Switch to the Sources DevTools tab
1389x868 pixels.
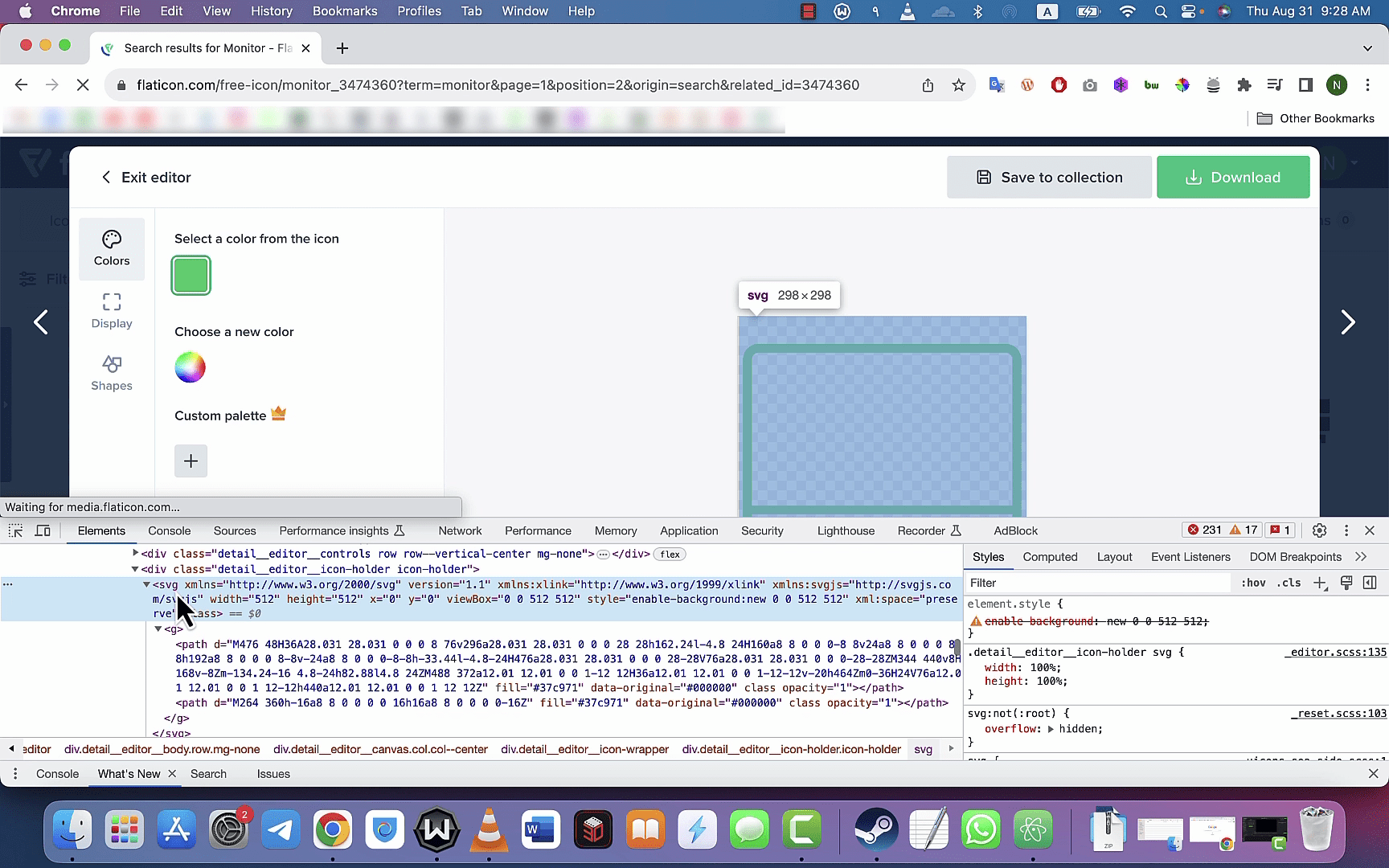coord(235,530)
